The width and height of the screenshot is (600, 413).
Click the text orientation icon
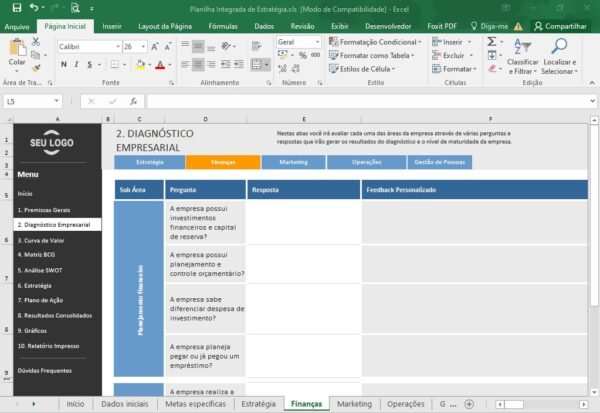(x=226, y=46)
